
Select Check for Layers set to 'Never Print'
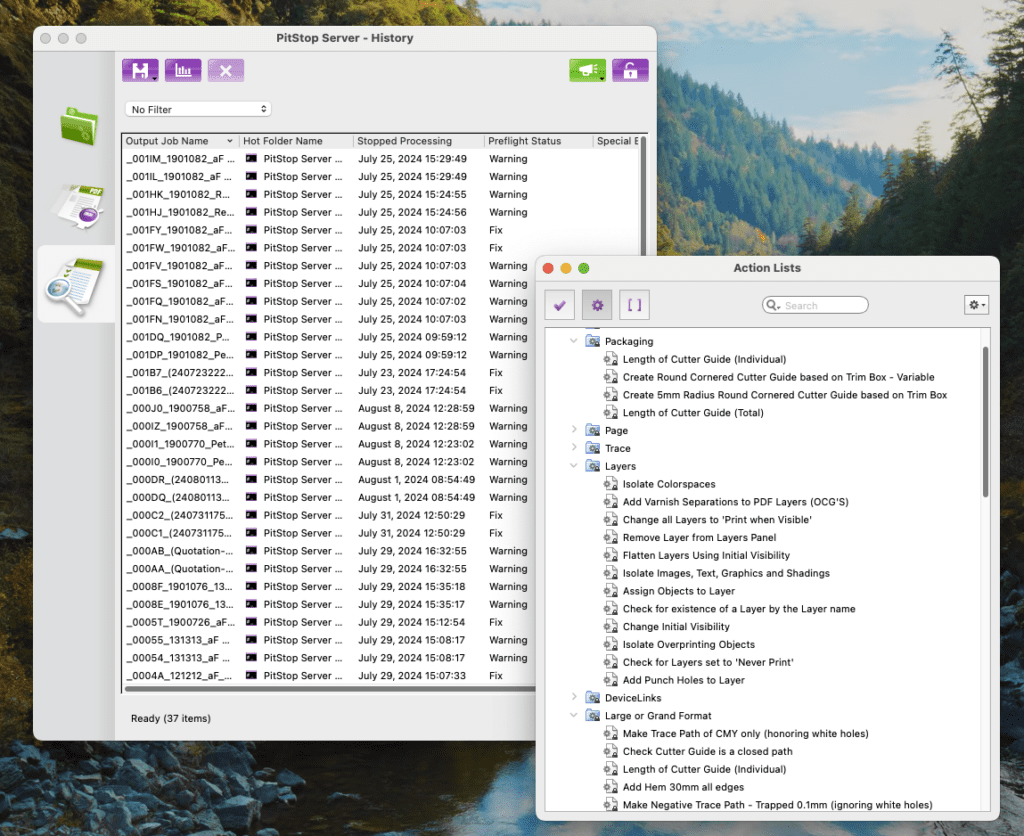(x=708, y=662)
